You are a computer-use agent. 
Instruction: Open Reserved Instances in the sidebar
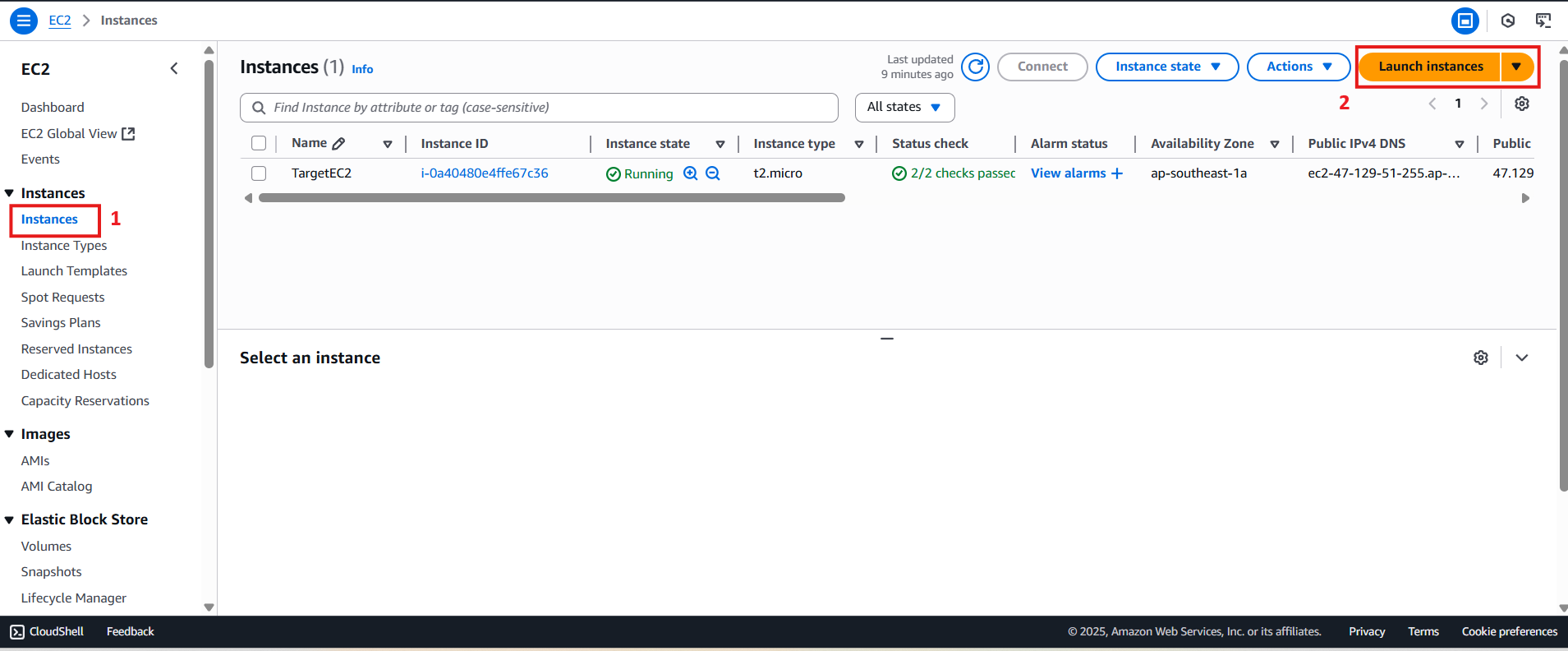coord(76,349)
